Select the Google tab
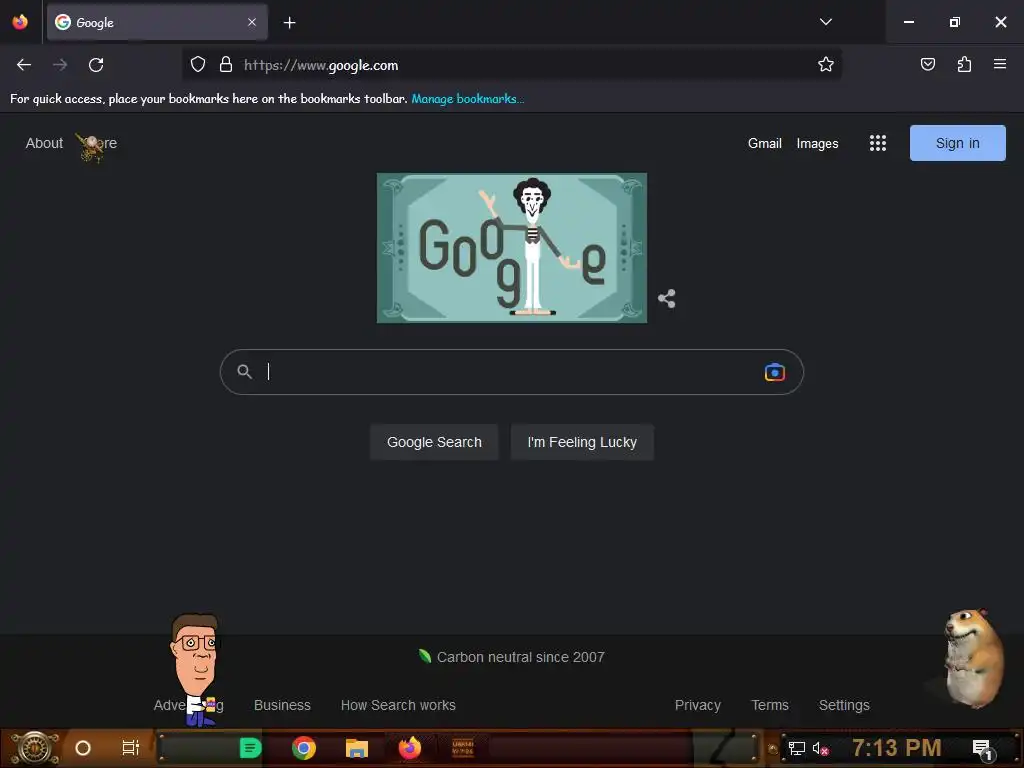The image size is (1024, 768). pos(157,22)
